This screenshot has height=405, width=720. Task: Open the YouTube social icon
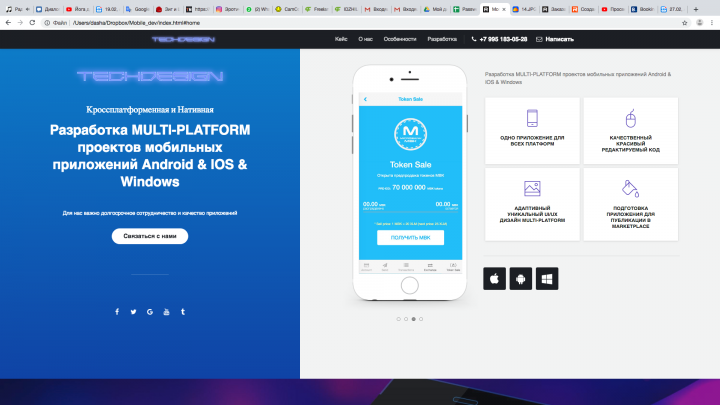(x=166, y=312)
